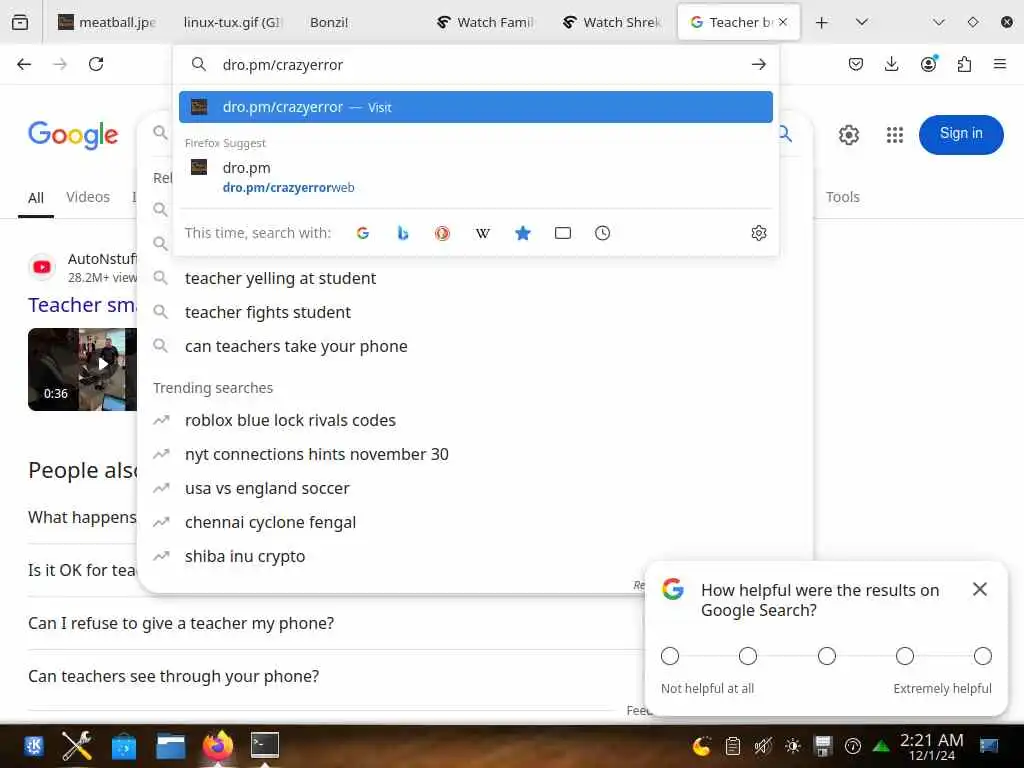Image resolution: width=1024 pixels, height=768 pixels.
Task: Click the Google logo
Action: 73,135
